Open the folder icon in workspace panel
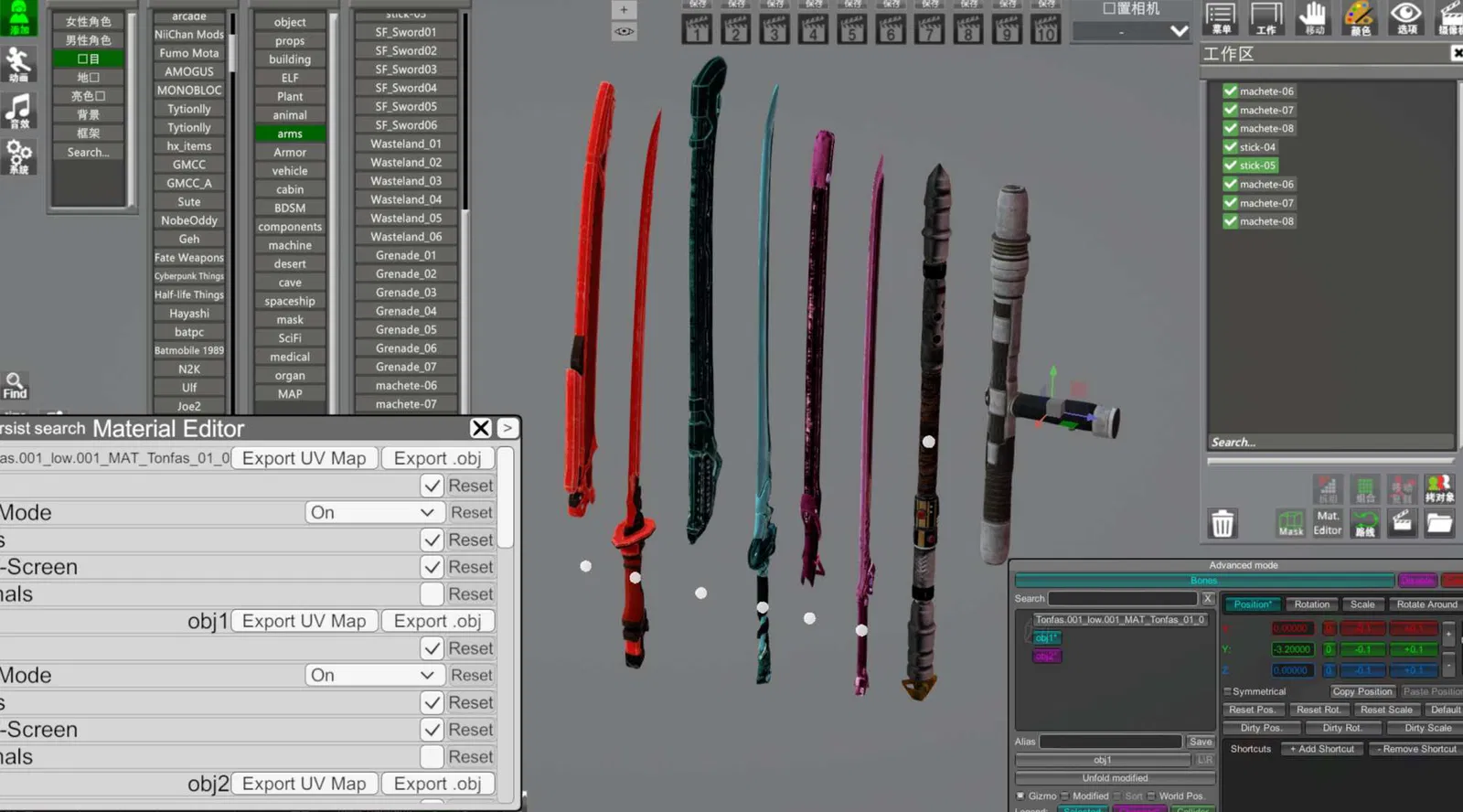Screen dimensions: 1463x812 click(1438, 523)
